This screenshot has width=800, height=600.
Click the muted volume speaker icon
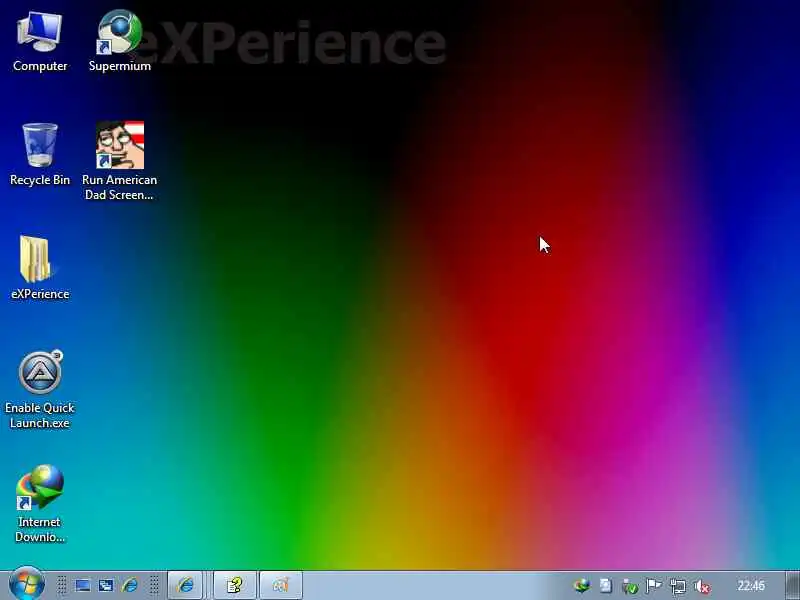[x=703, y=586]
